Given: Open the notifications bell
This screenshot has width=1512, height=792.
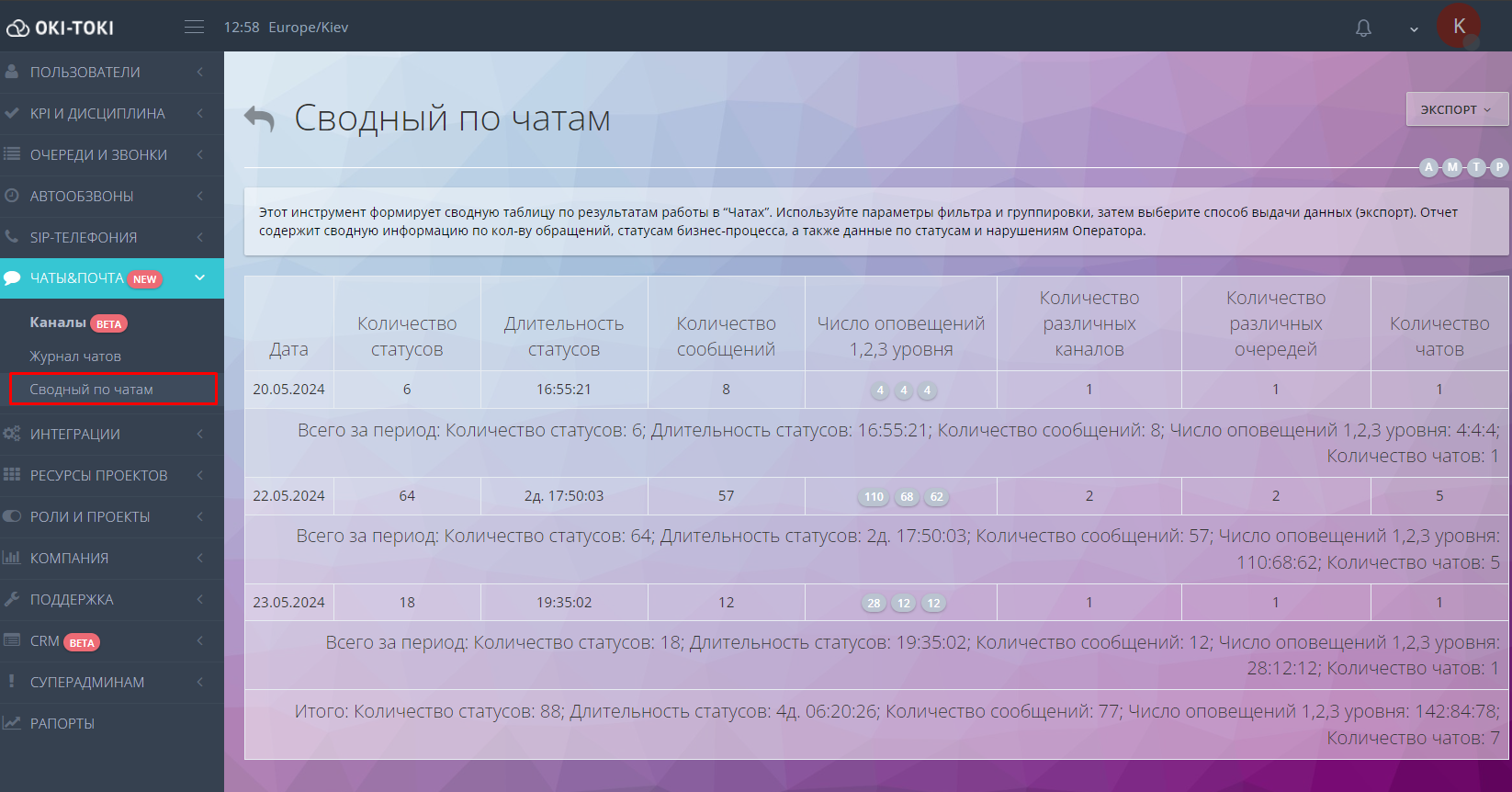Looking at the screenshot, I should coord(1364,28).
